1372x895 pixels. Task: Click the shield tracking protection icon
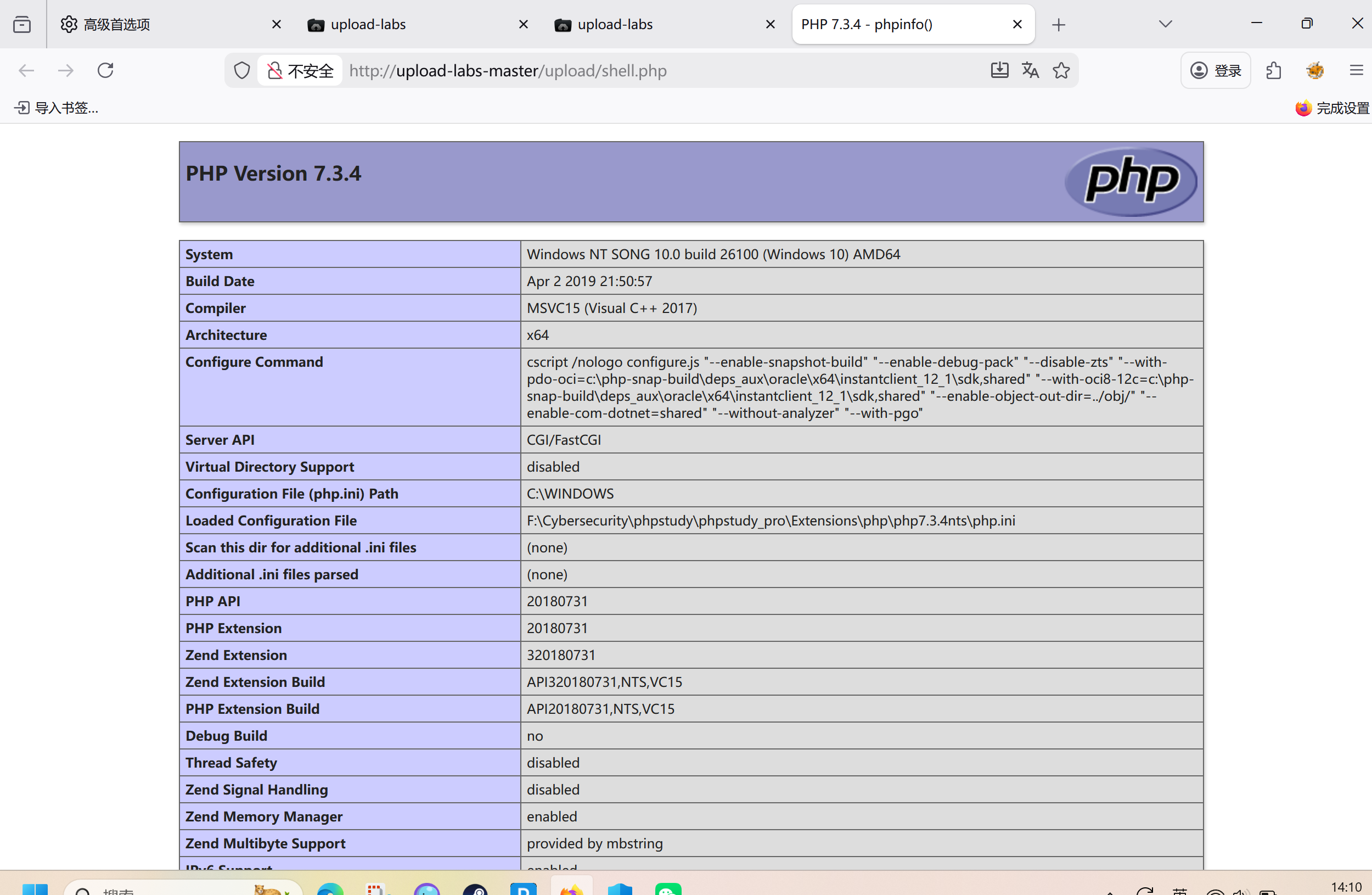[x=242, y=70]
